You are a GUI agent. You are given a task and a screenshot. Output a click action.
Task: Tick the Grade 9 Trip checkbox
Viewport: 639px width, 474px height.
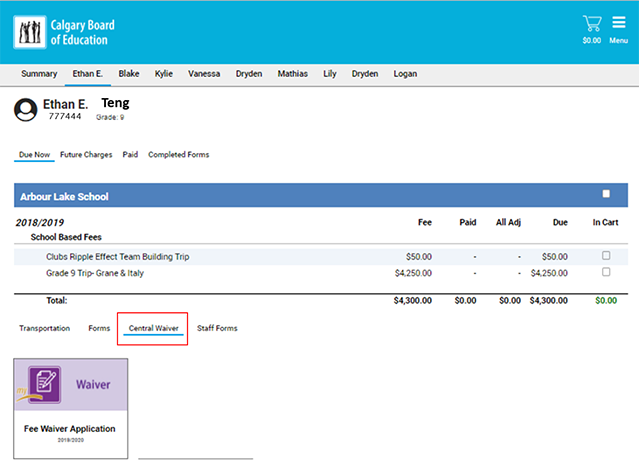[x=605, y=272]
